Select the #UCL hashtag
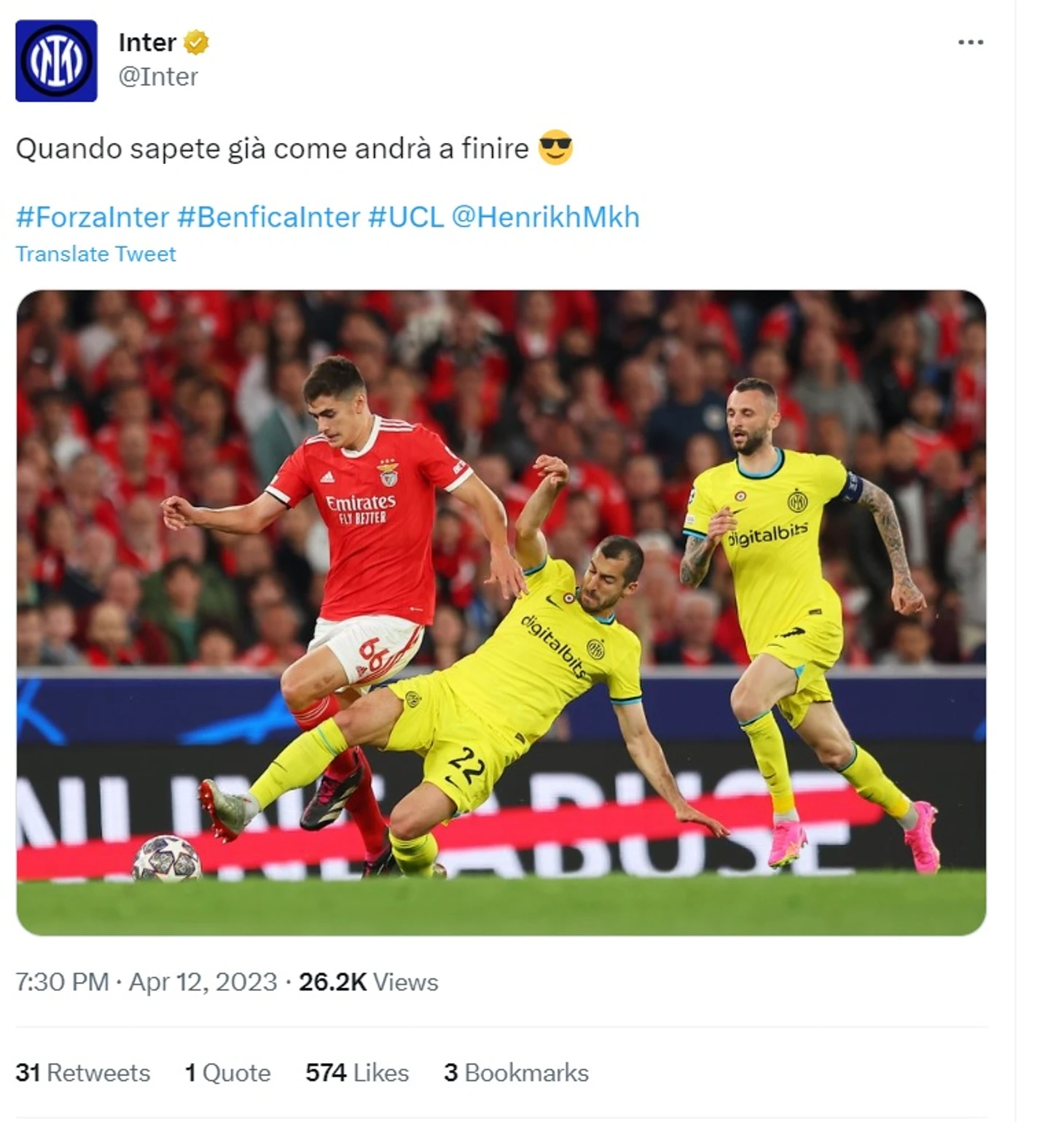The image size is (1064, 1122). 406,217
